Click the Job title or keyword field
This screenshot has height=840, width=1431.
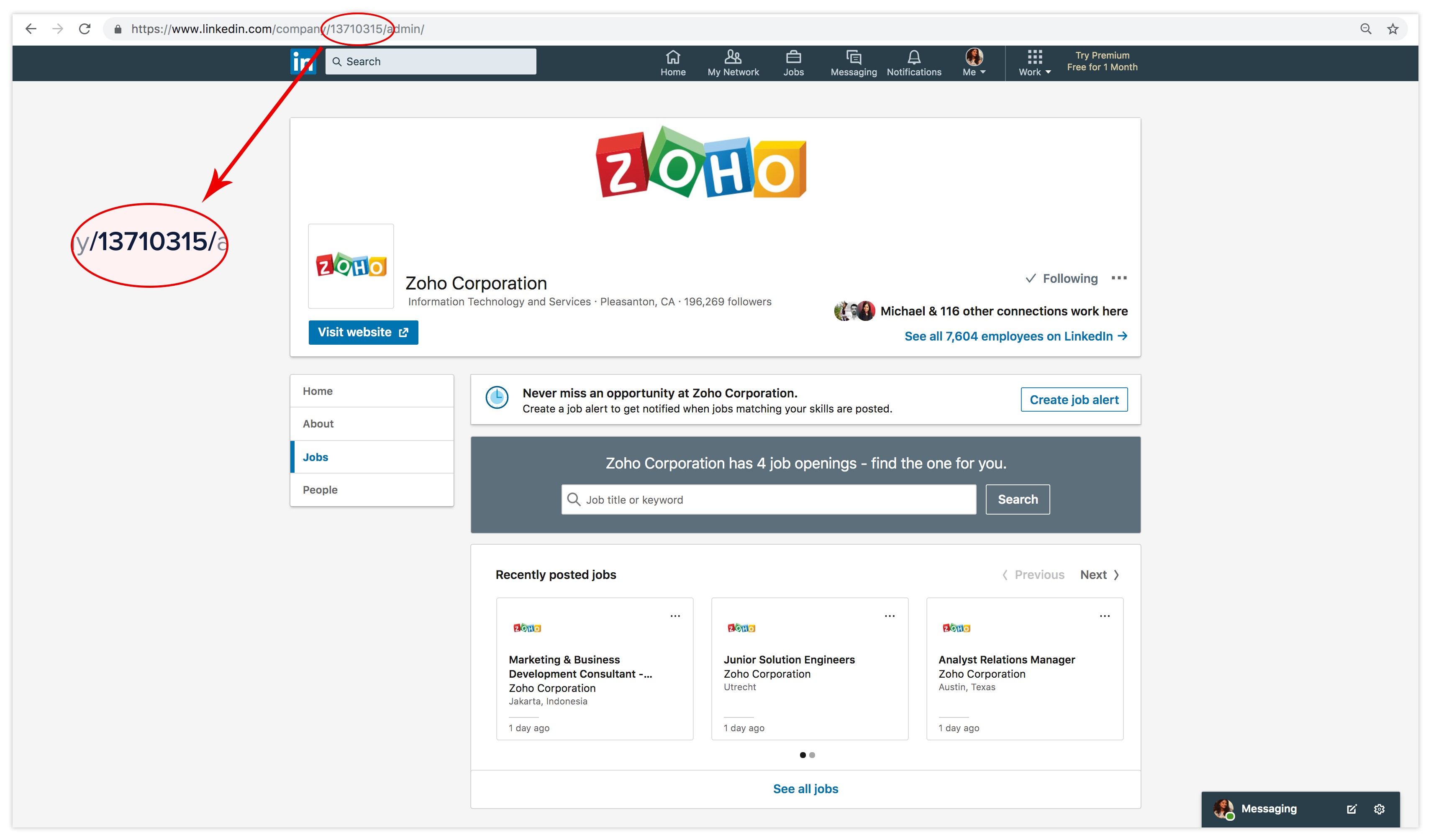click(x=768, y=499)
